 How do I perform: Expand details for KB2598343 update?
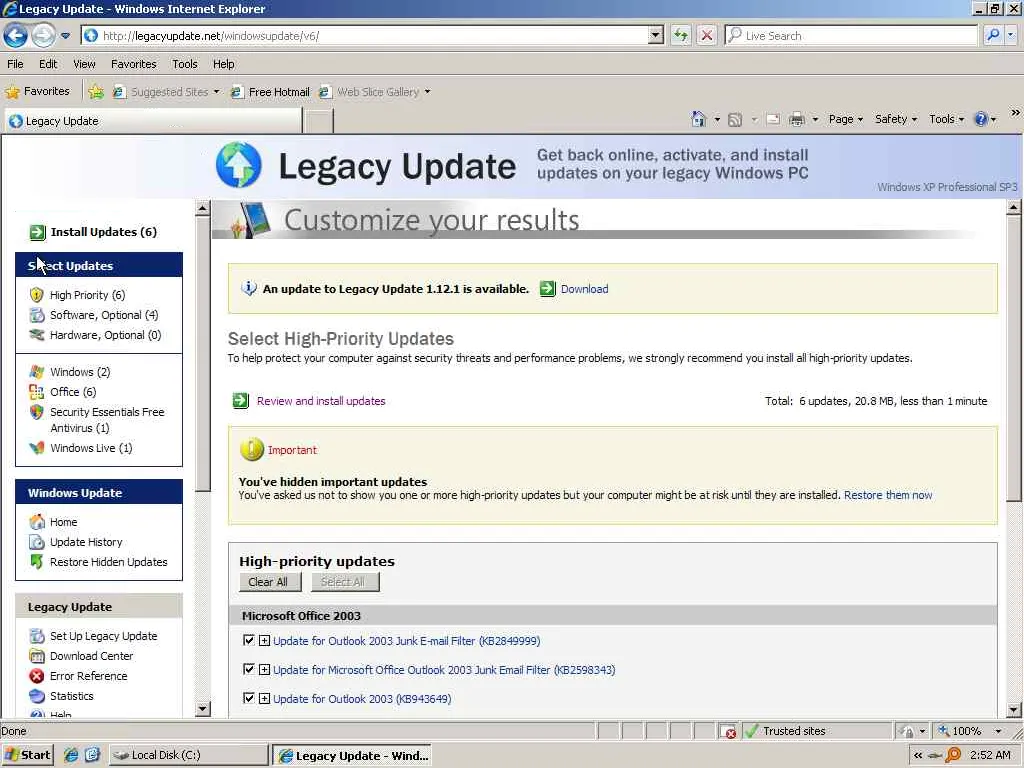pyautogui.click(x=264, y=669)
